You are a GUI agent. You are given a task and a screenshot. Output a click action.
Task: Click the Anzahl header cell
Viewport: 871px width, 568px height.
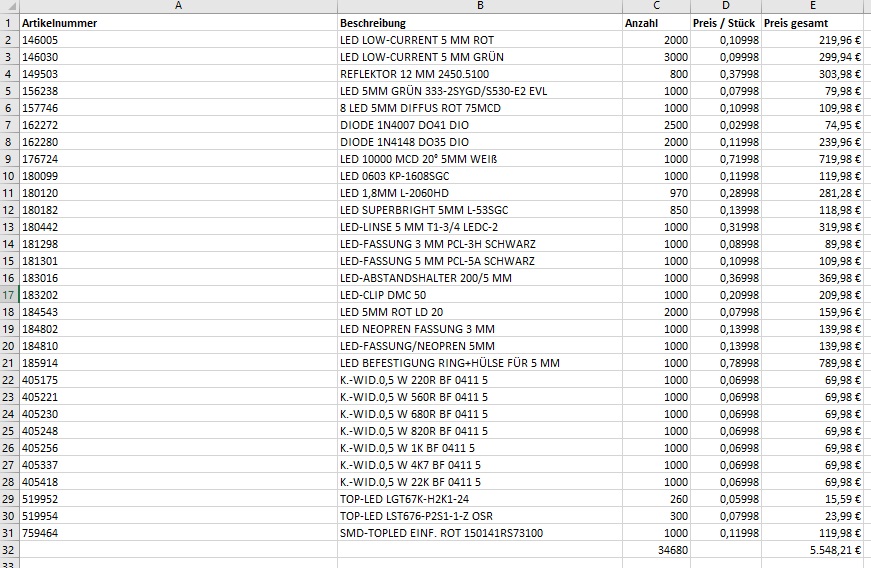click(656, 23)
